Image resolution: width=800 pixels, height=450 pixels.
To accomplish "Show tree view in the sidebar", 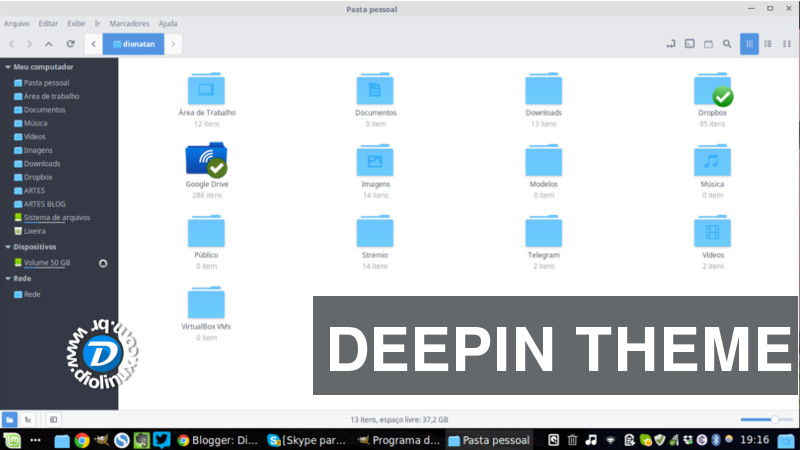I will (28, 419).
